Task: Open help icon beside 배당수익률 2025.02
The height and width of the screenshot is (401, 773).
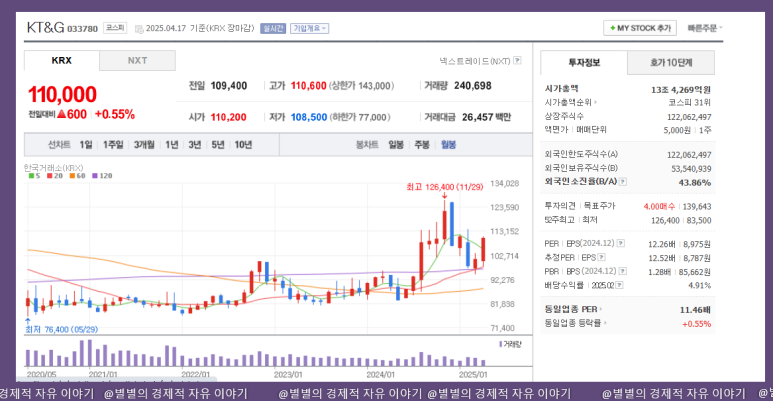Action: (x=619, y=285)
